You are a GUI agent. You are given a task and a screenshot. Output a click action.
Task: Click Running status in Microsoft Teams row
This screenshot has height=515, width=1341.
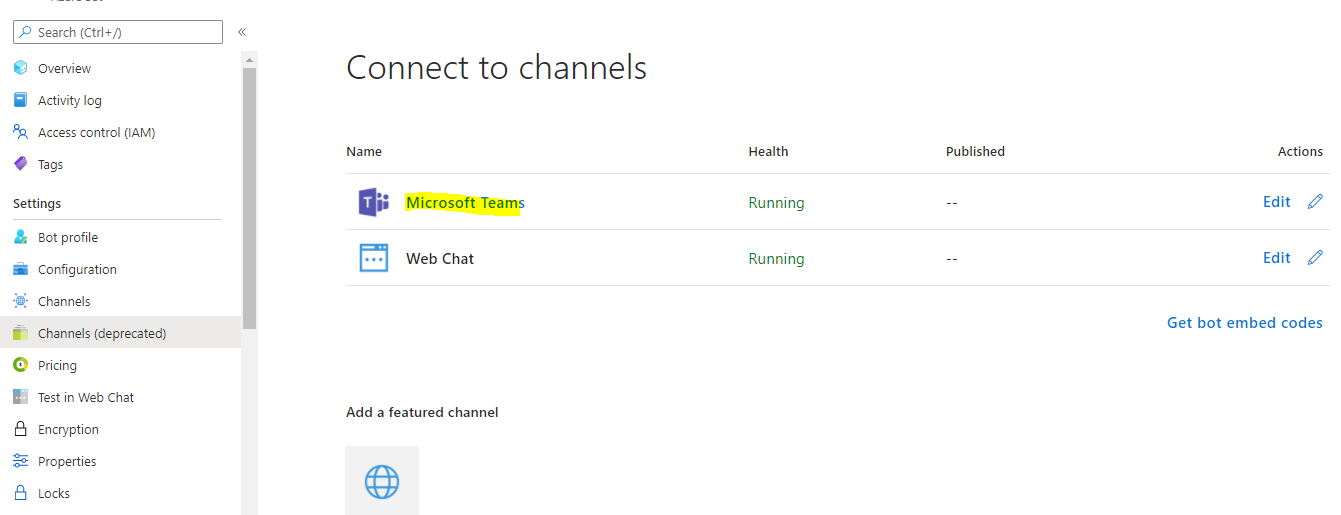coord(776,203)
